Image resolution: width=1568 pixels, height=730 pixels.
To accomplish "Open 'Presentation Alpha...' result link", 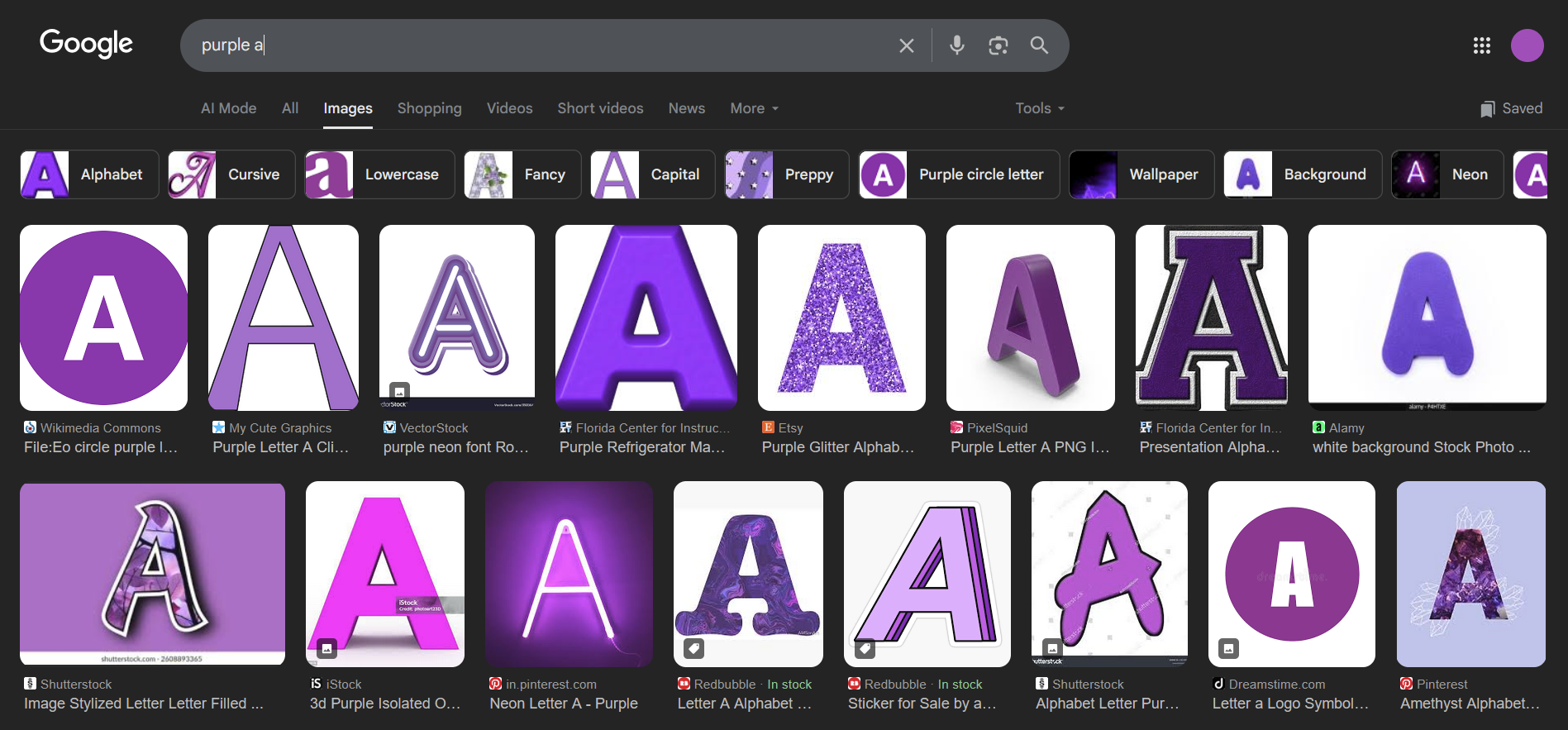I will click(1210, 447).
